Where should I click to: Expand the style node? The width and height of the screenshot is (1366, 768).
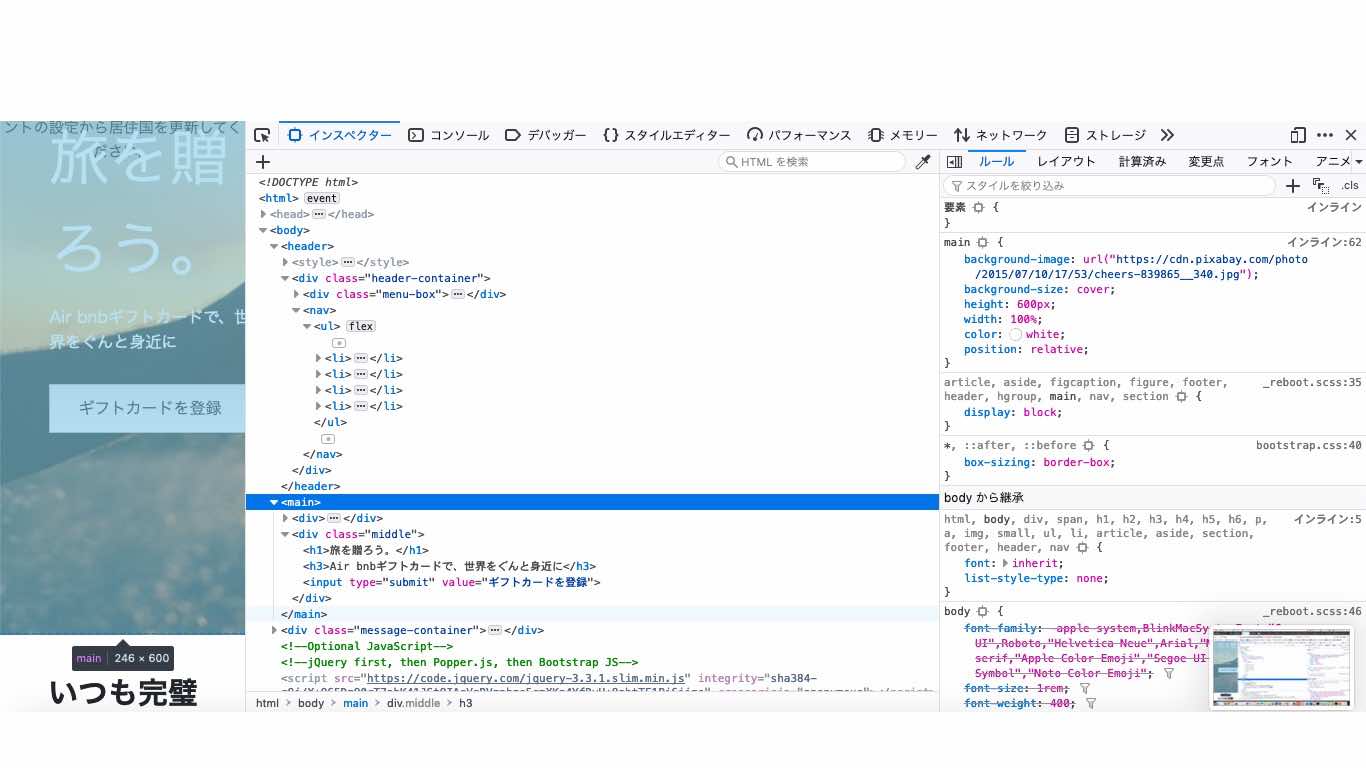(285, 262)
